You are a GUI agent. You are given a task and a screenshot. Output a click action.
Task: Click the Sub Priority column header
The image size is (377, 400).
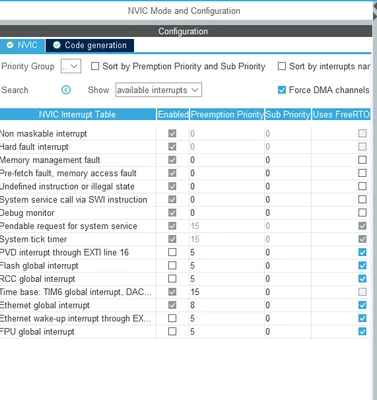click(x=288, y=114)
